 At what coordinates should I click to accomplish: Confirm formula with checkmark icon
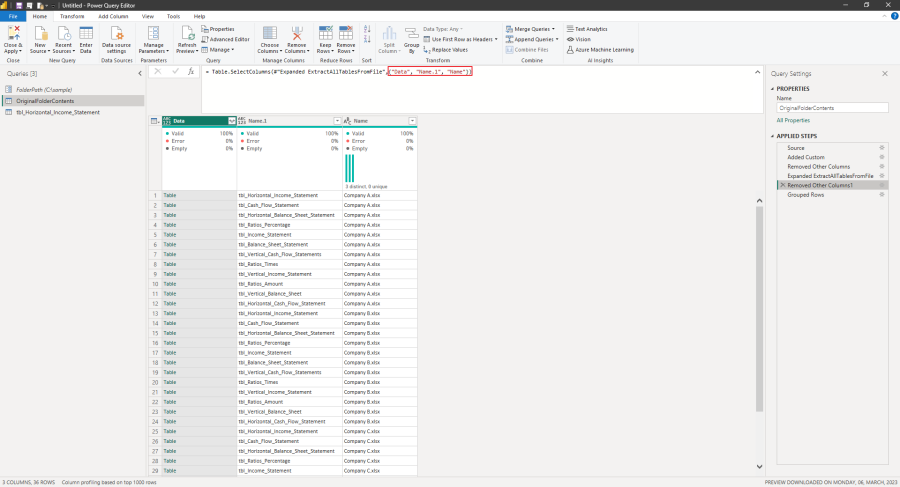coord(175,71)
